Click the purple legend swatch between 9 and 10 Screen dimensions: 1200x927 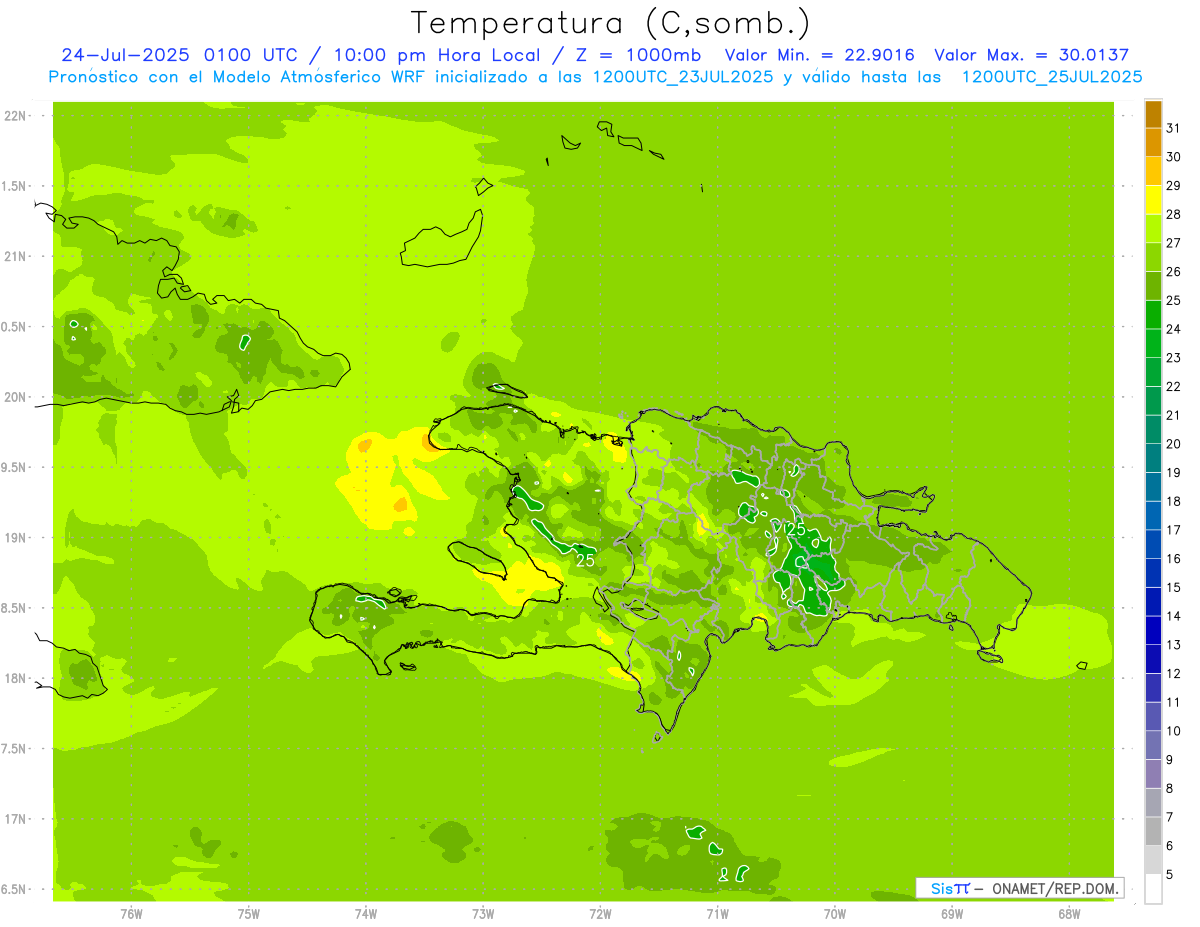click(x=1153, y=745)
